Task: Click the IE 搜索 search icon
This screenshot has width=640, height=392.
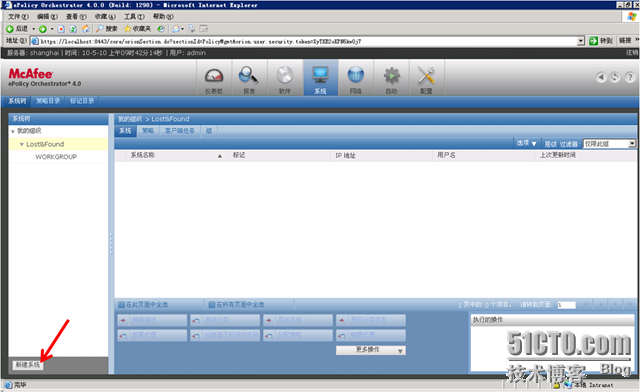Action: point(107,29)
